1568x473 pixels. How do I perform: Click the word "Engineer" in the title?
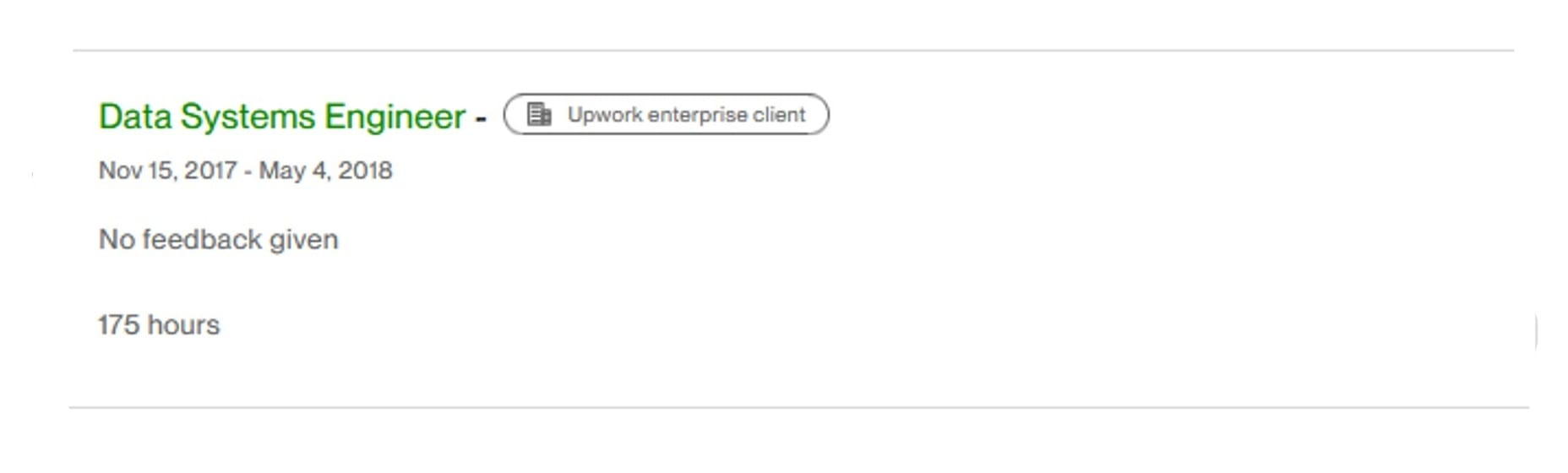(395, 117)
